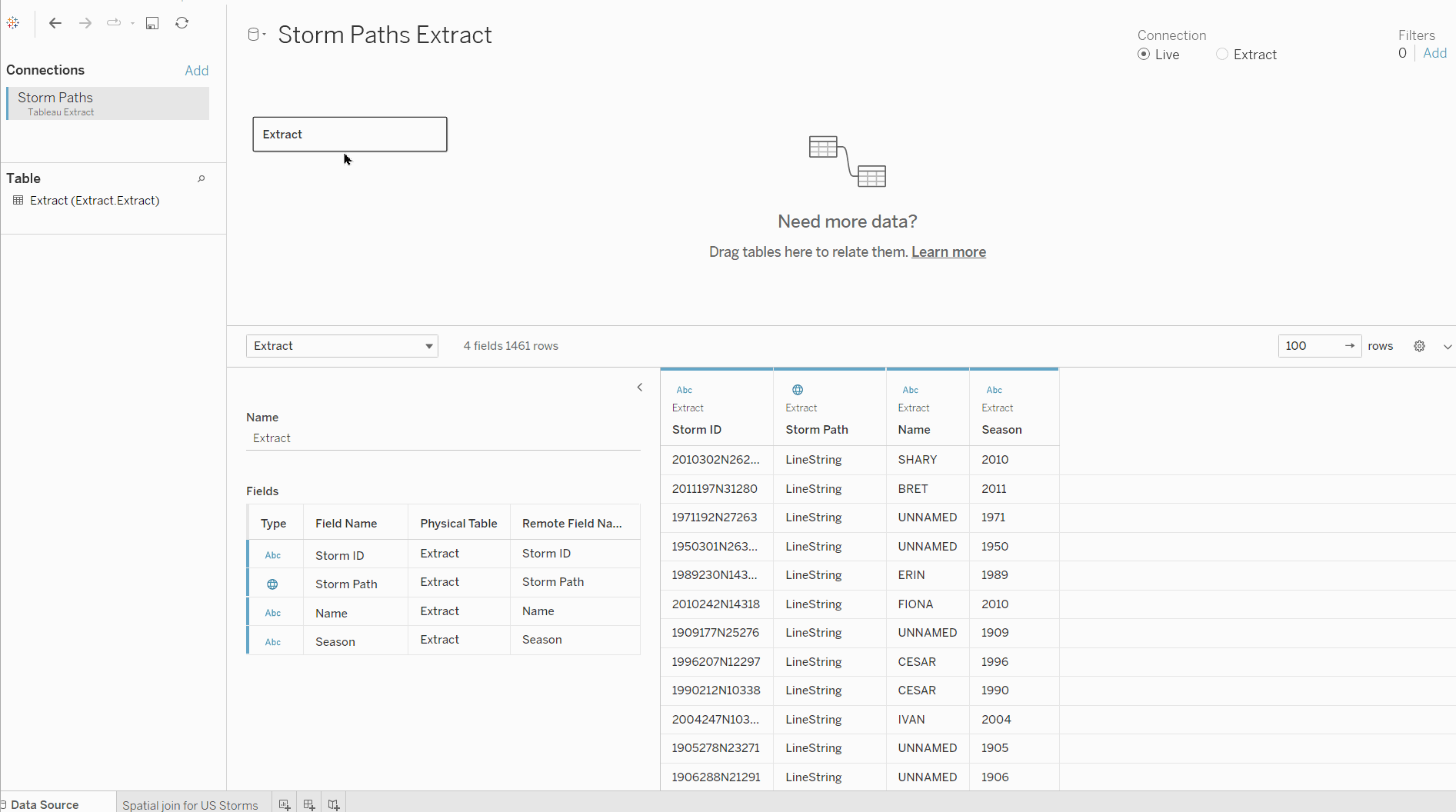
Task: Create a new dashboard via its icon
Action: point(308,804)
